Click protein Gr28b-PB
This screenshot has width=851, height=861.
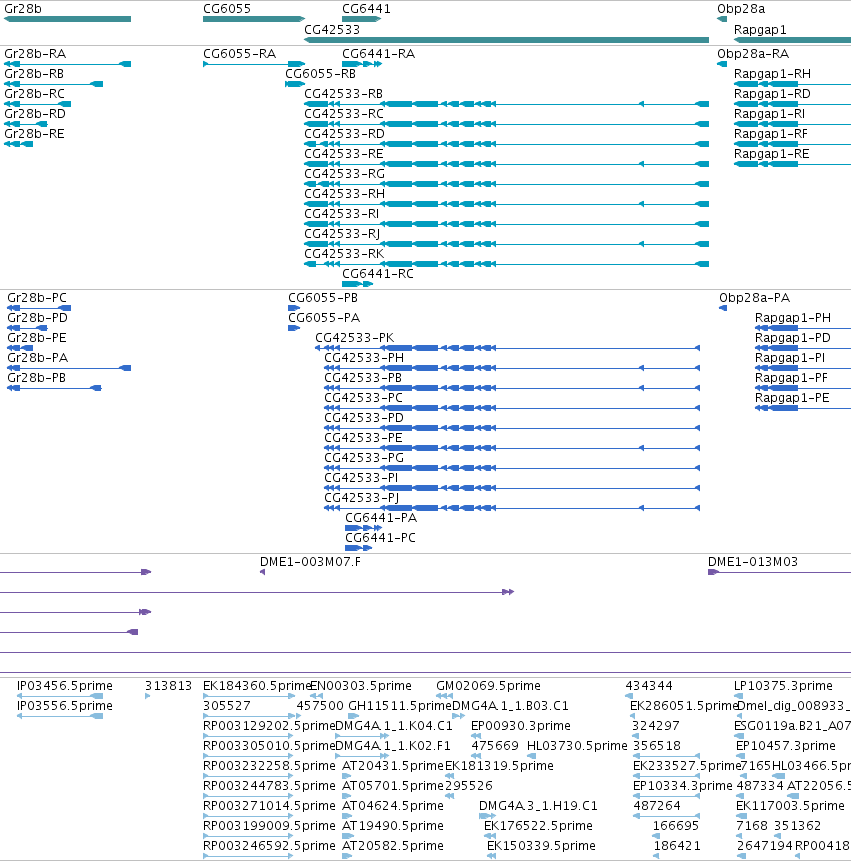click(36, 378)
